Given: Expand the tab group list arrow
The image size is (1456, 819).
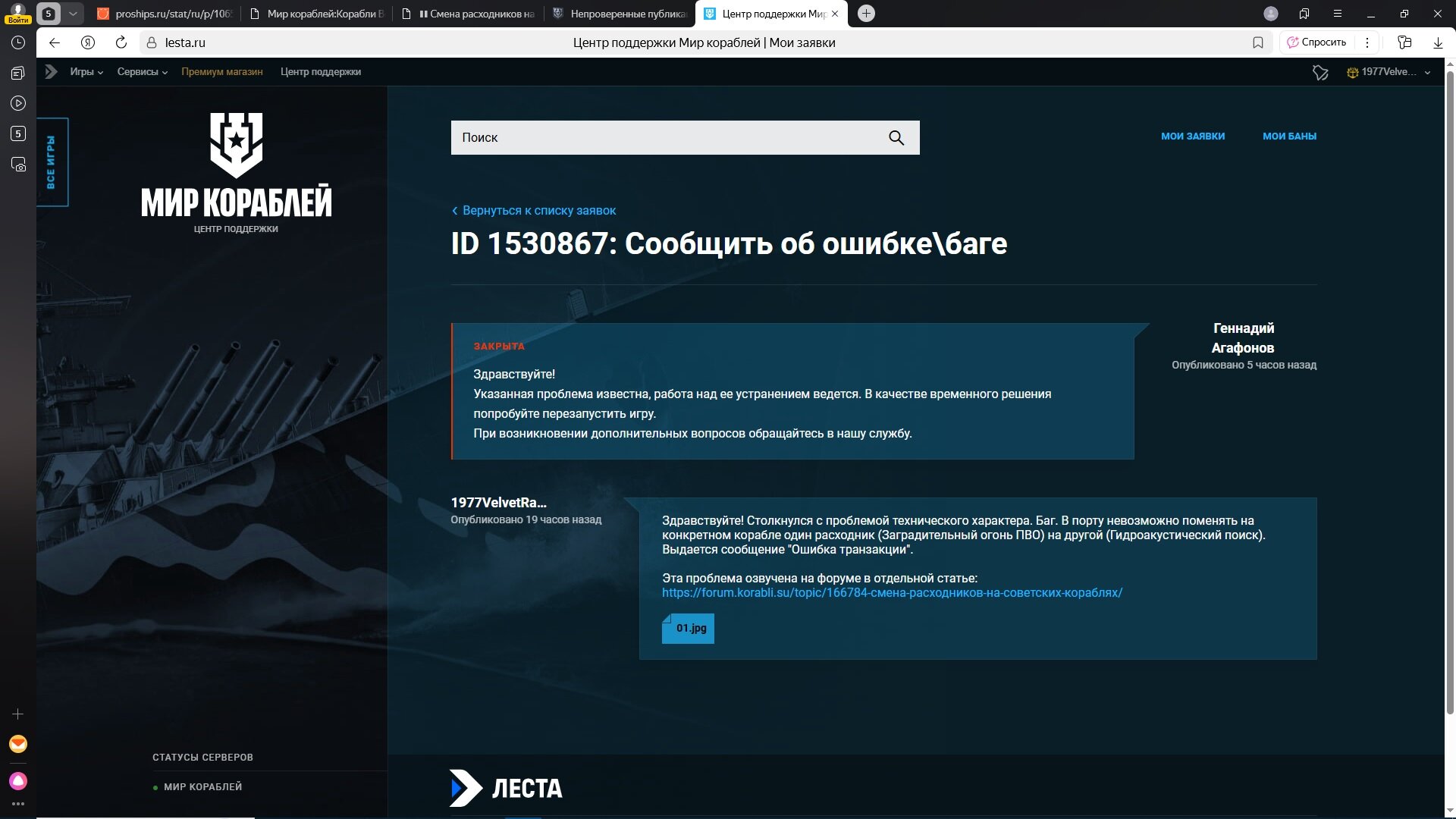Looking at the screenshot, I should click(73, 14).
